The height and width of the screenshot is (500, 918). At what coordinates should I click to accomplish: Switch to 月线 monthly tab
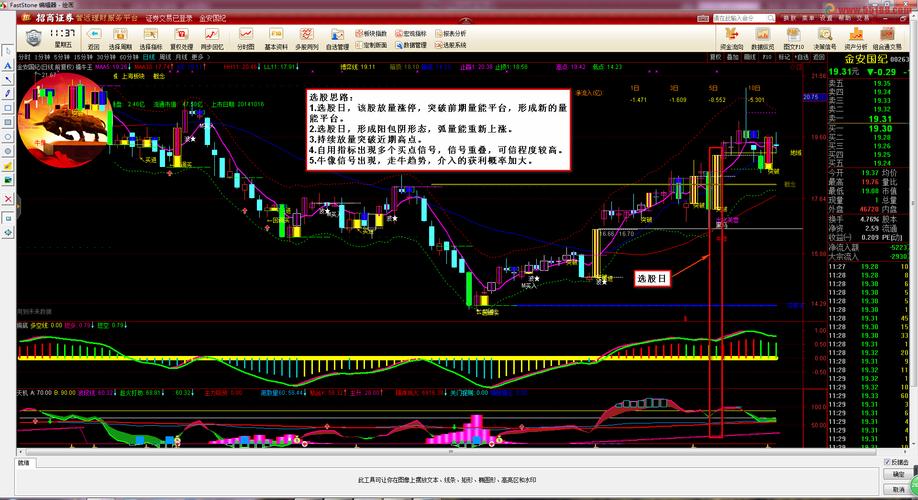pyautogui.click(x=181, y=57)
